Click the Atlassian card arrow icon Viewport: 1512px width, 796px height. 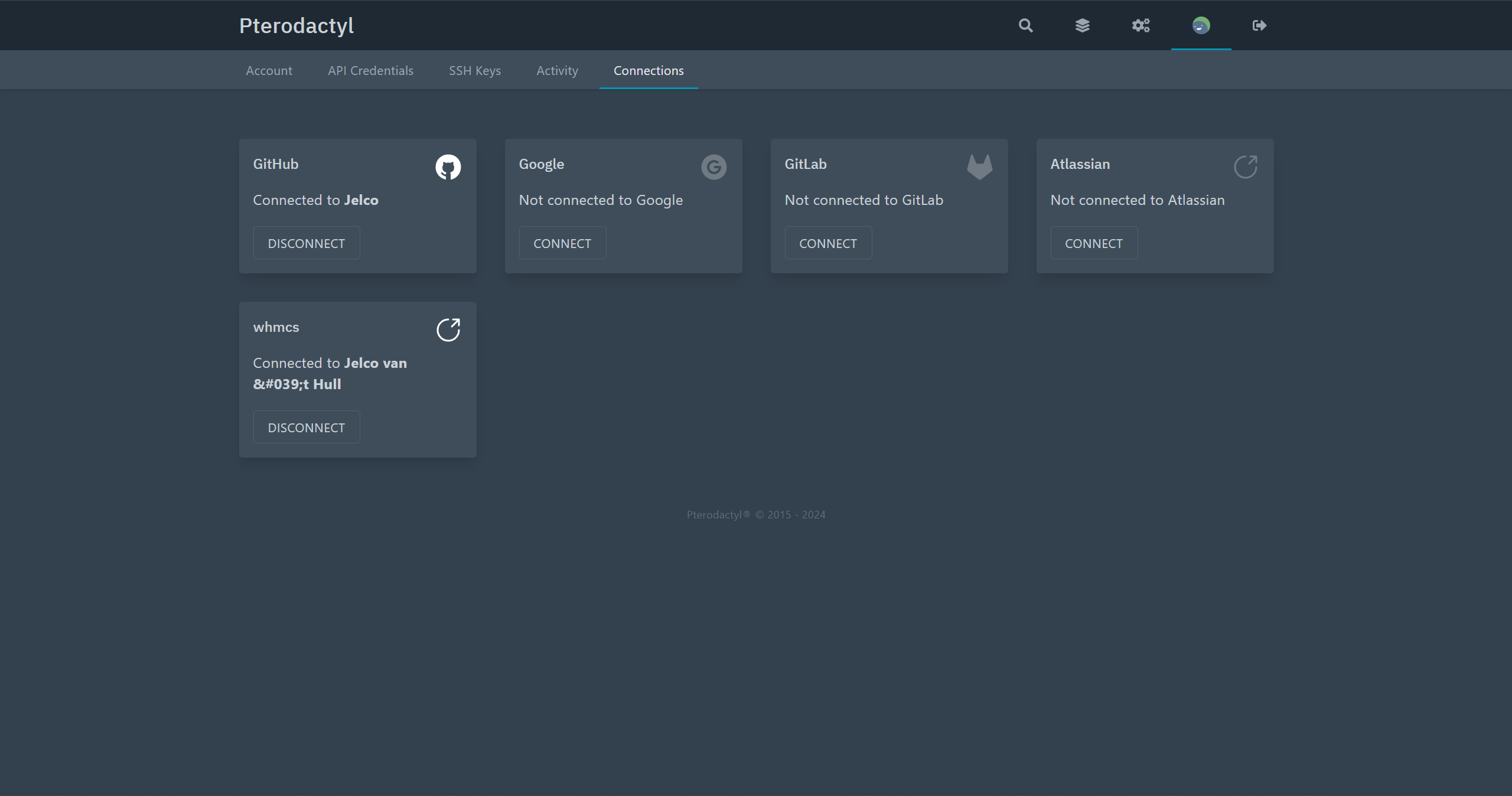(1245, 167)
